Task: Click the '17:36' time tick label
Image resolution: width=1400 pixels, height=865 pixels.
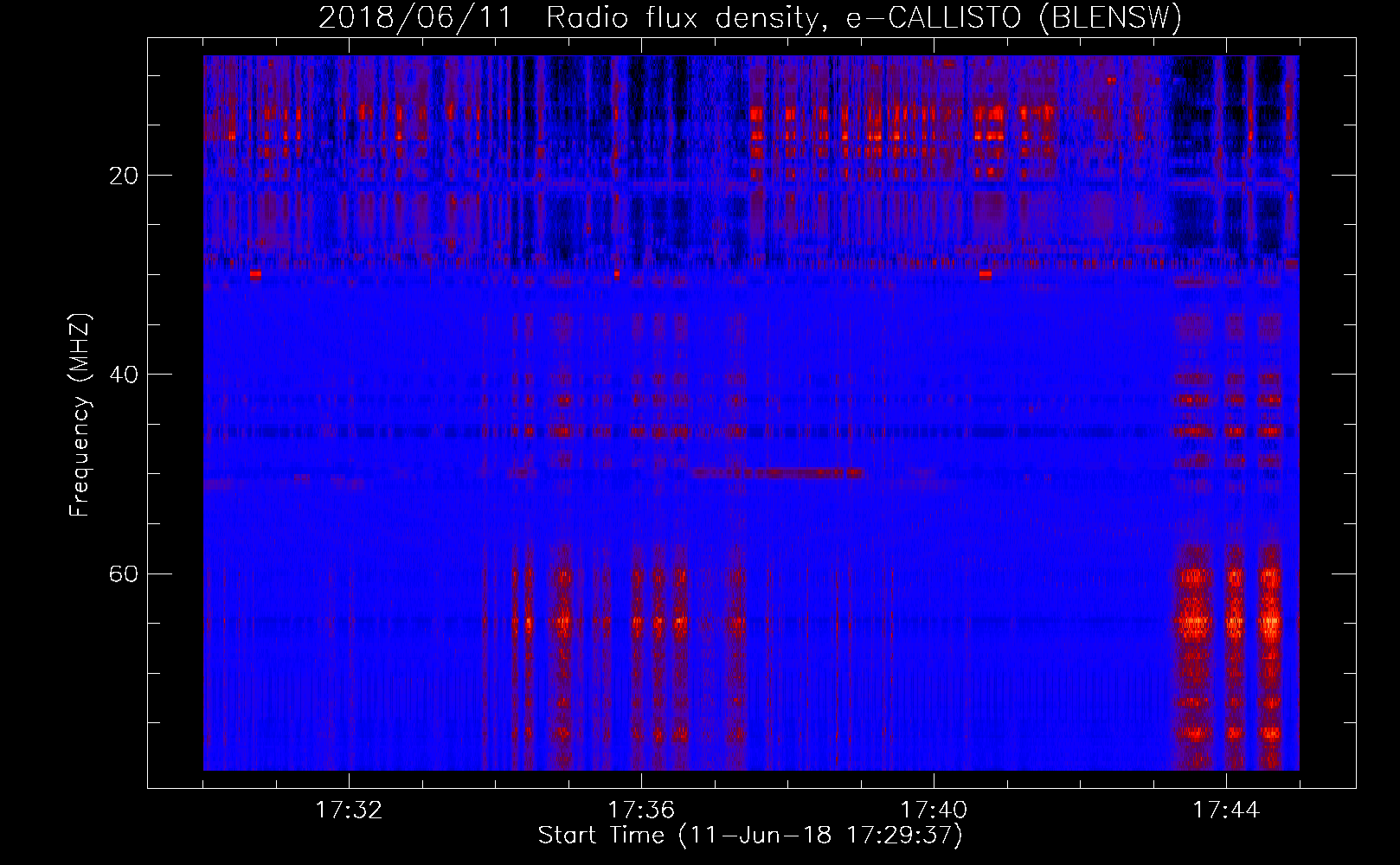Action: coord(641,810)
